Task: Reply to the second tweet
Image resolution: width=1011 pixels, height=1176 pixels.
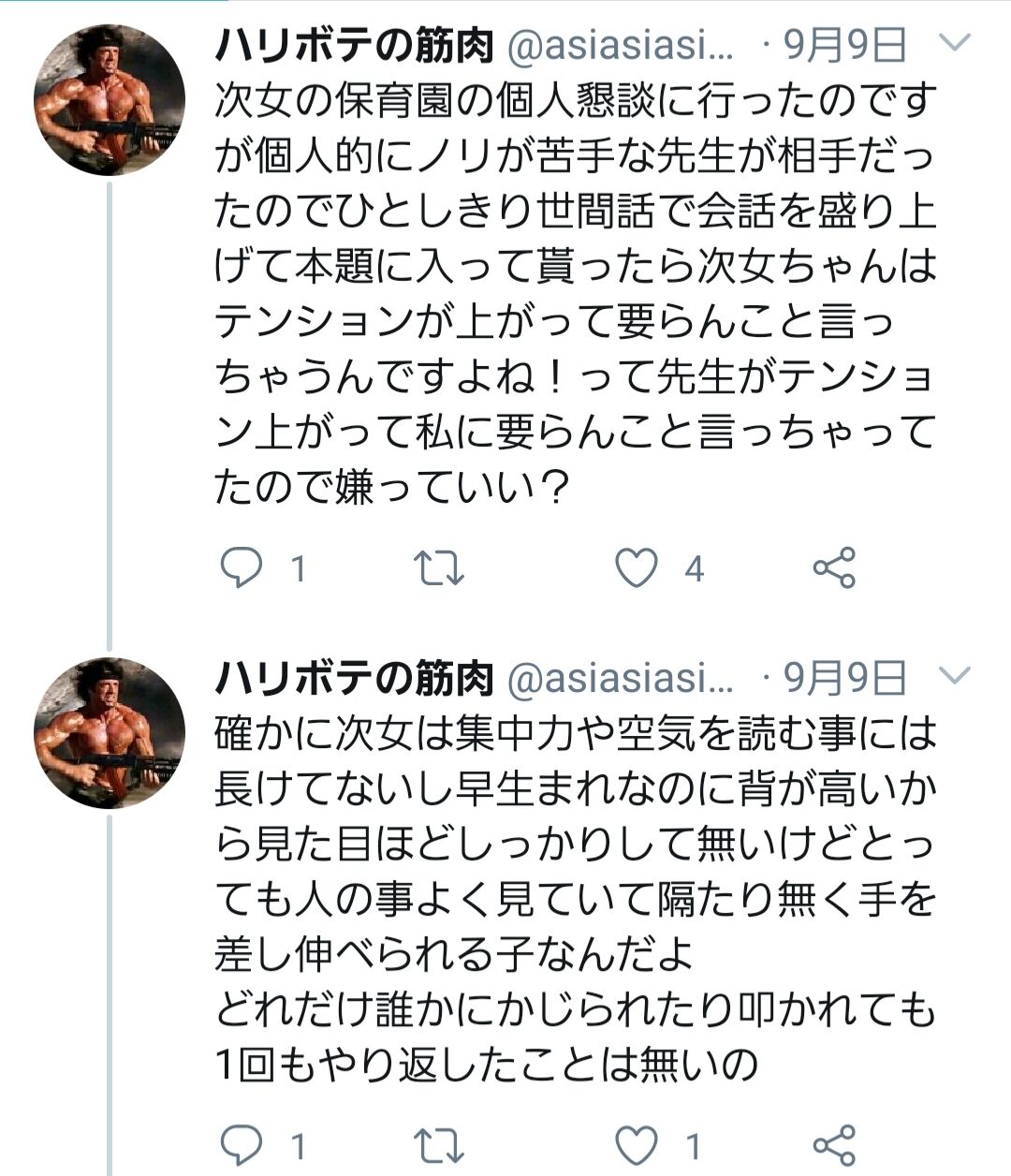Action: [241, 1145]
